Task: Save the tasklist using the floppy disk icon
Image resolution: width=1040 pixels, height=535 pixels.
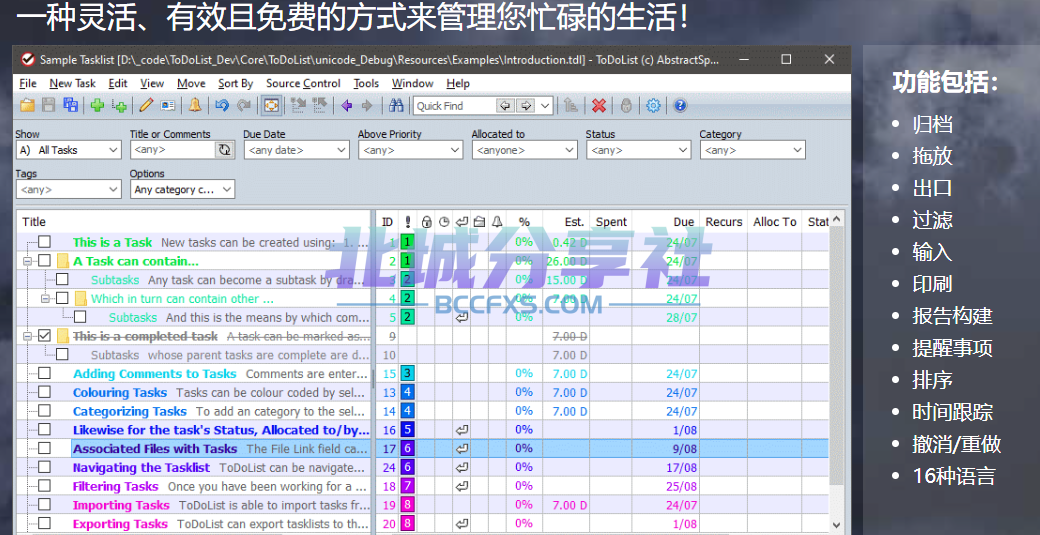Action: [48, 105]
